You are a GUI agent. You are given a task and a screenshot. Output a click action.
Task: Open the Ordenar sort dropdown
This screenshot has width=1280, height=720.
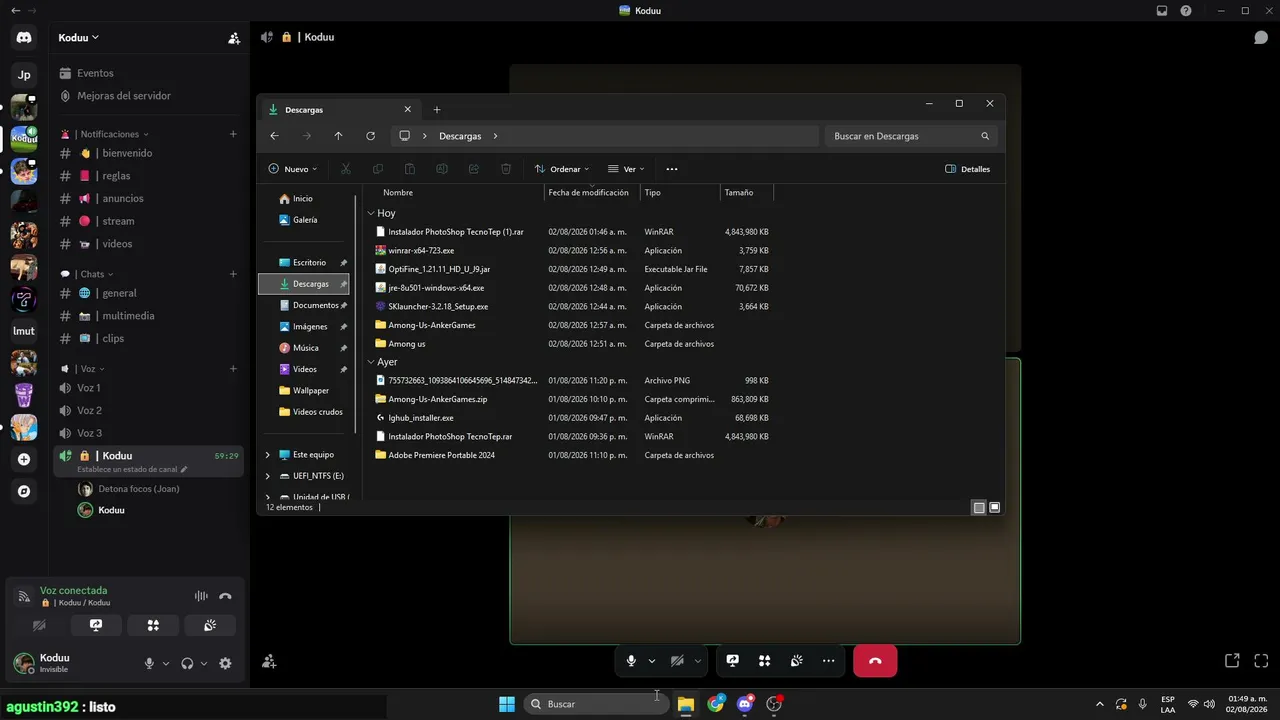click(562, 169)
